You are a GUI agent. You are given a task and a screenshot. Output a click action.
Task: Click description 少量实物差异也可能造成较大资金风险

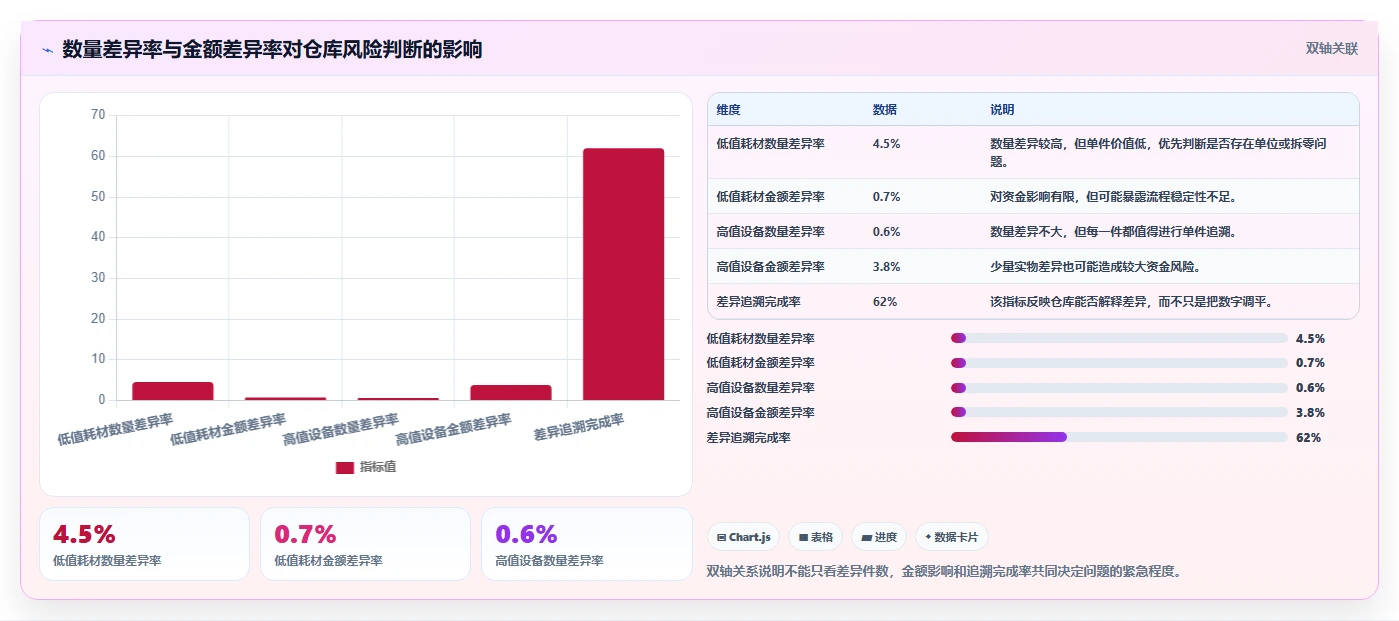click(1095, 266)
